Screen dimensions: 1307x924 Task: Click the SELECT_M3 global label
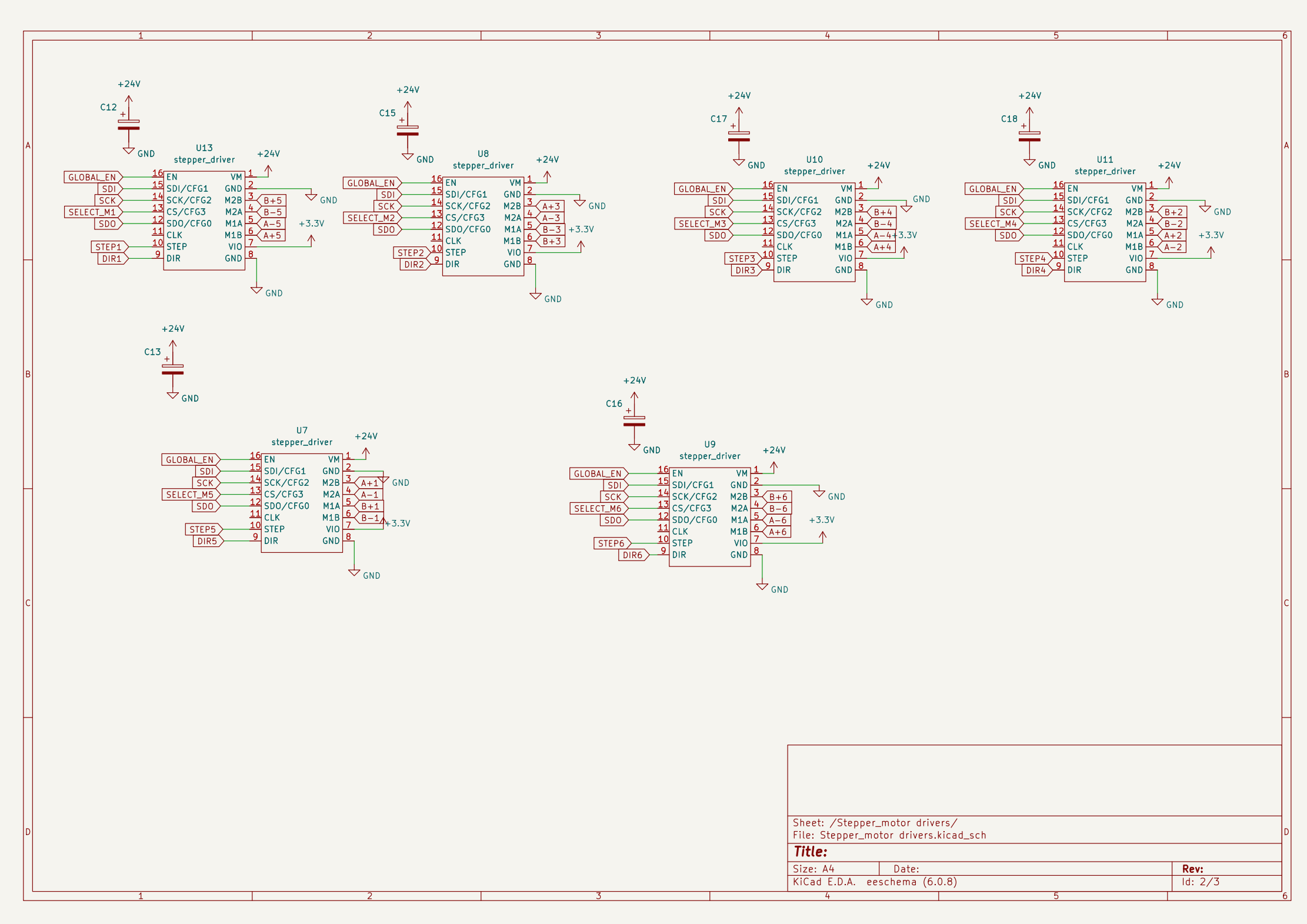click(x=702, y=224)
